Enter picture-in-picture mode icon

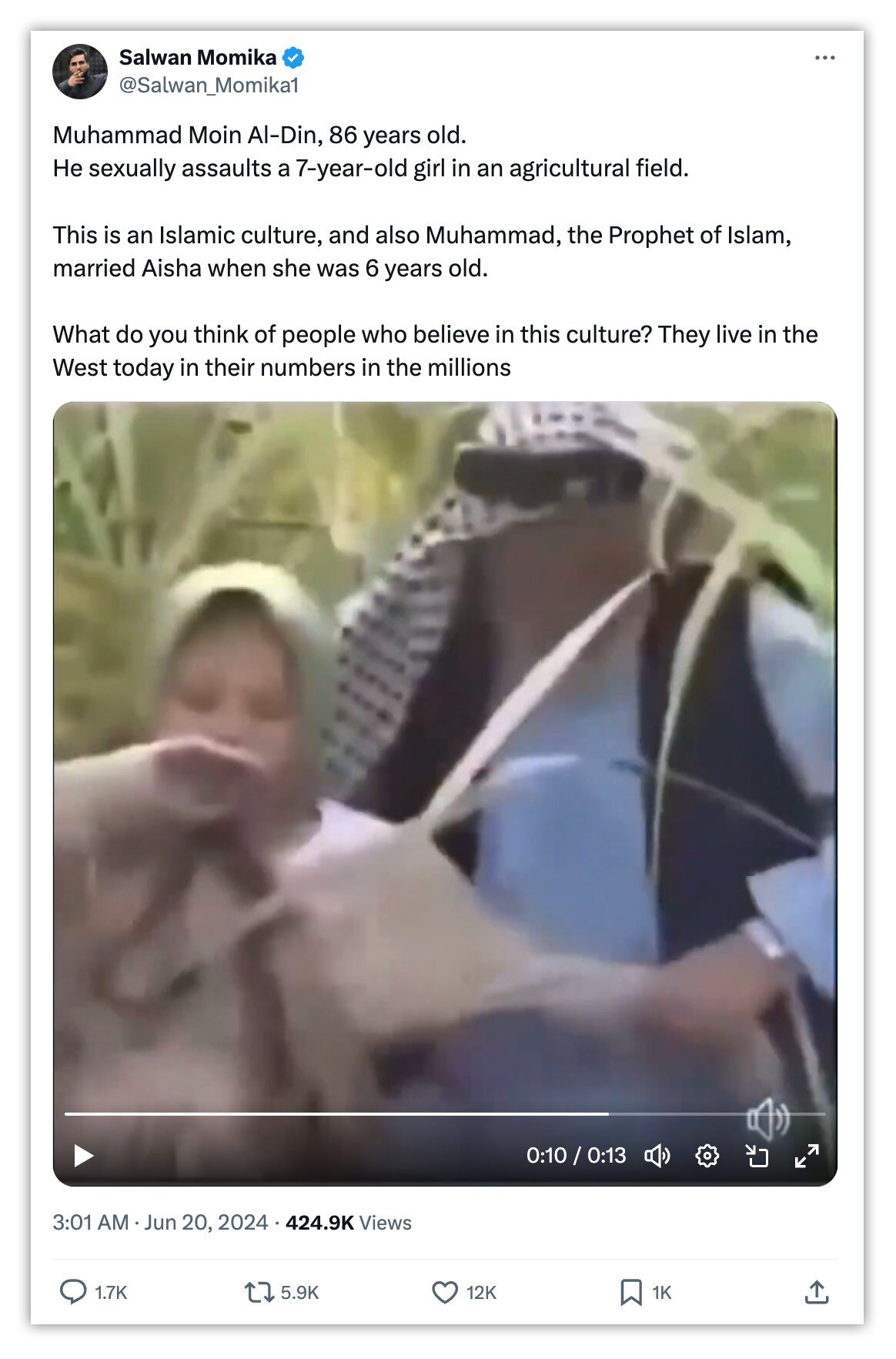757,1156
